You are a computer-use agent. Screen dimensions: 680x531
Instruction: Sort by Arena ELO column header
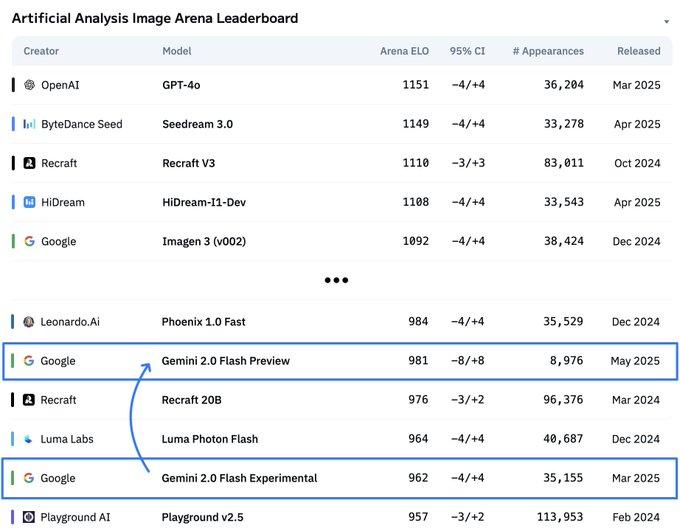404,51
